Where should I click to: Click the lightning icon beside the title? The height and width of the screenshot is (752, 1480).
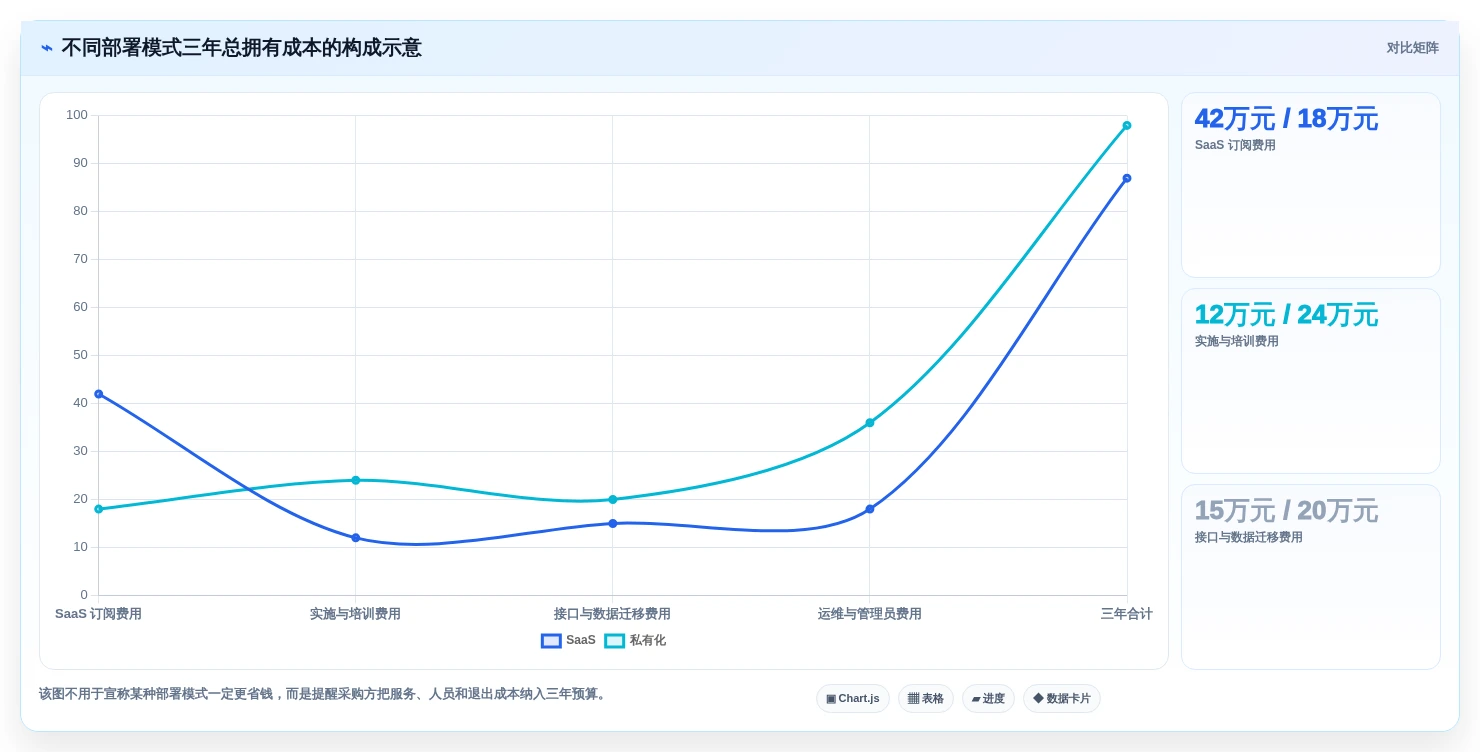point(47,48)
